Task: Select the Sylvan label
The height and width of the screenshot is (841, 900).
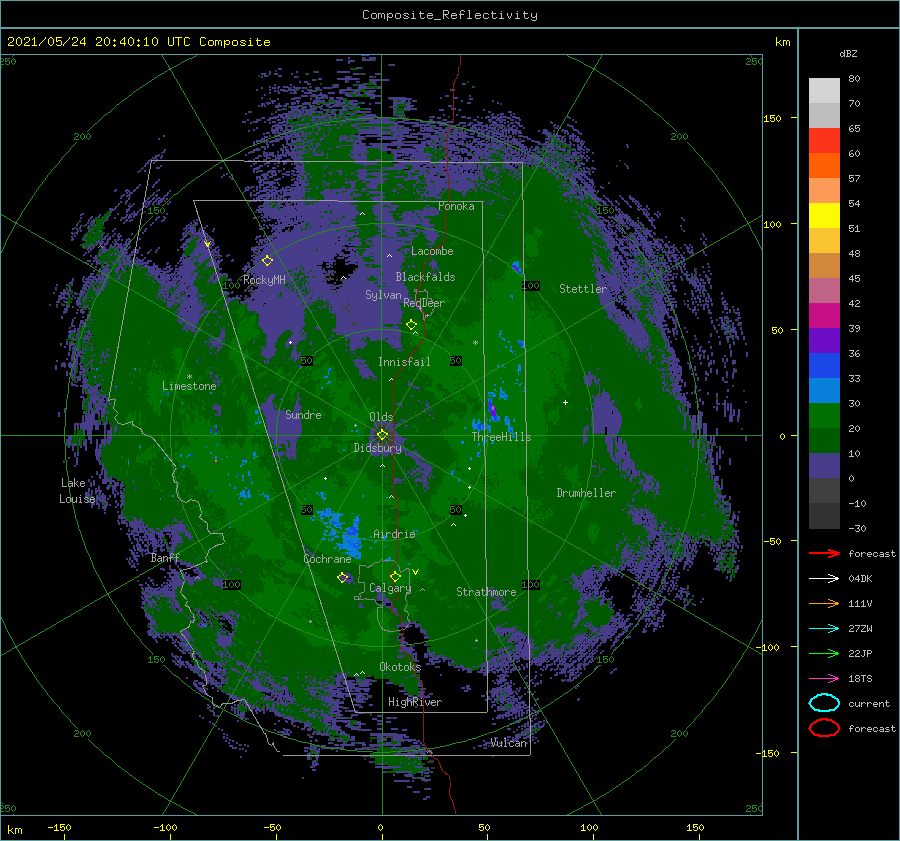Action: [x=383, y=295]
